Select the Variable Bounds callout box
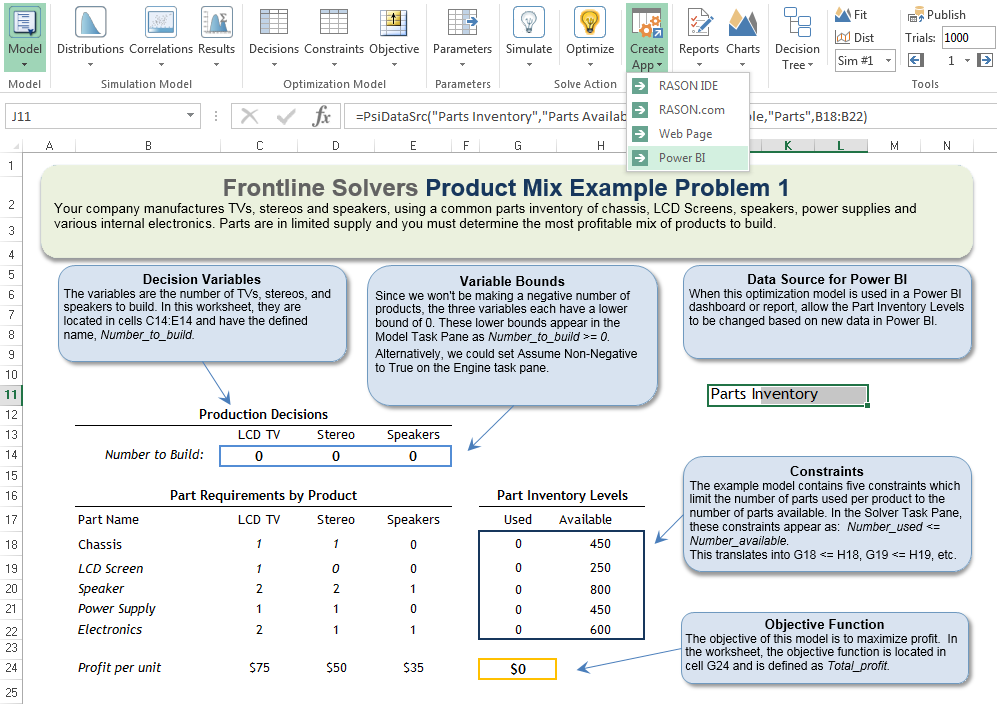Viewport: 997px width, 704px height. click(x=512, y=336)
